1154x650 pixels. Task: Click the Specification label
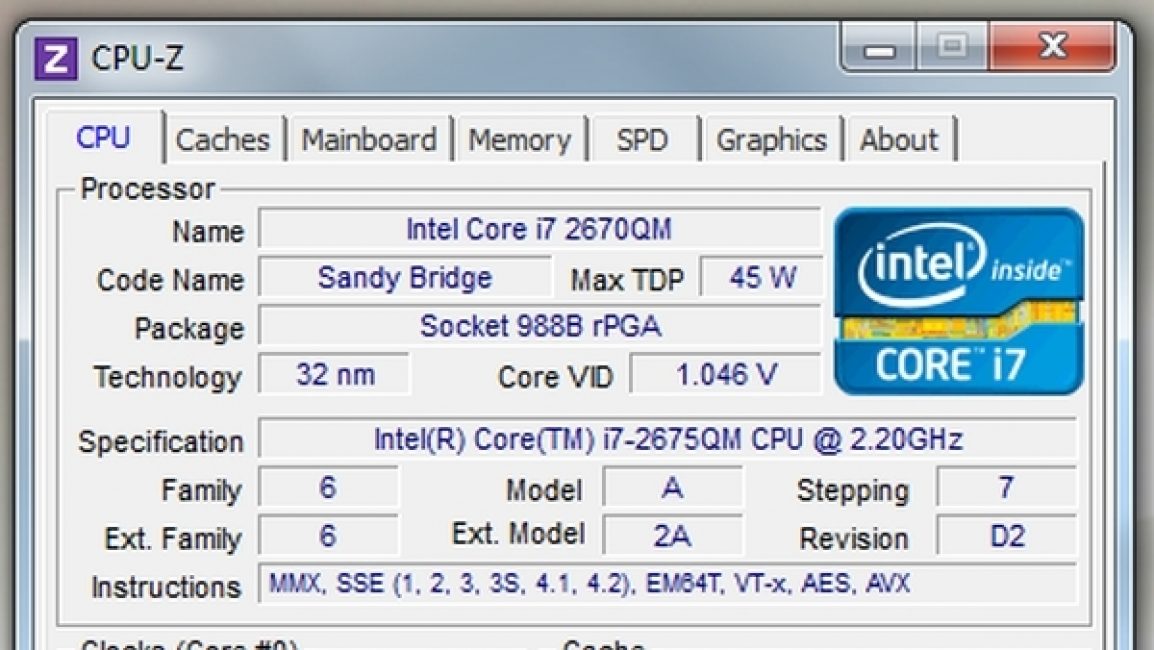pos(160,442)
